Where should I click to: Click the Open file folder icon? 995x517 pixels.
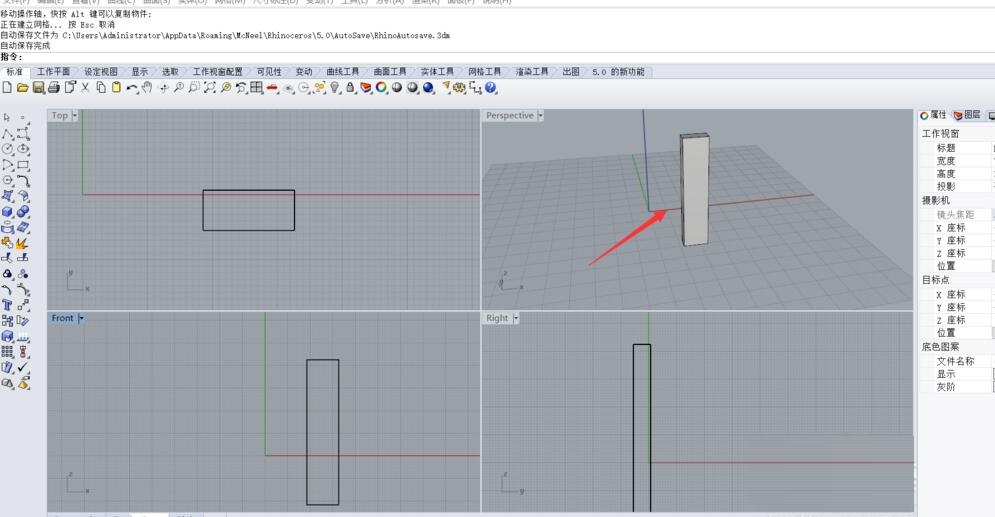[22, 88]
